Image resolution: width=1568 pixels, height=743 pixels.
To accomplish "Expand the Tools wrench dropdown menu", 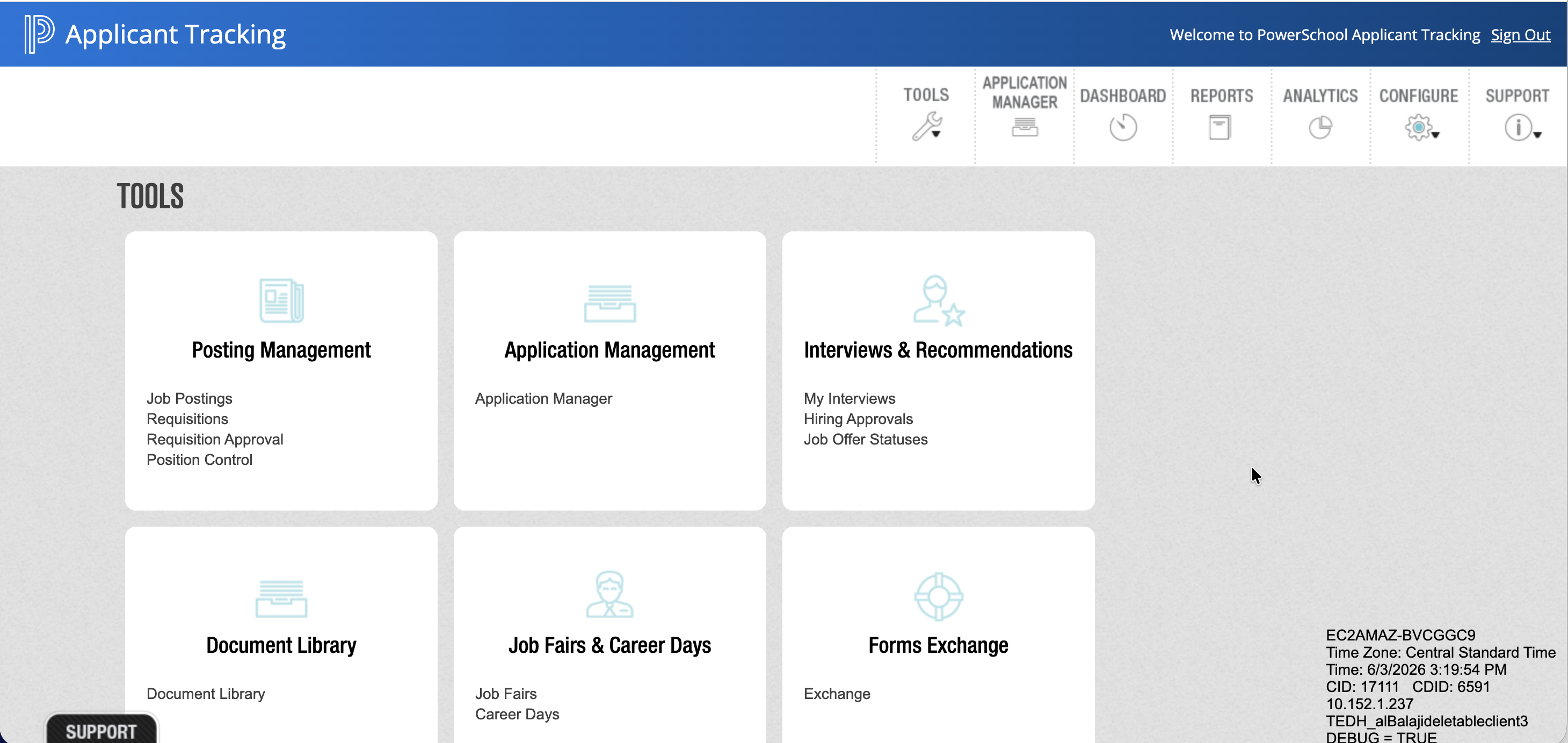I will 927,126.
